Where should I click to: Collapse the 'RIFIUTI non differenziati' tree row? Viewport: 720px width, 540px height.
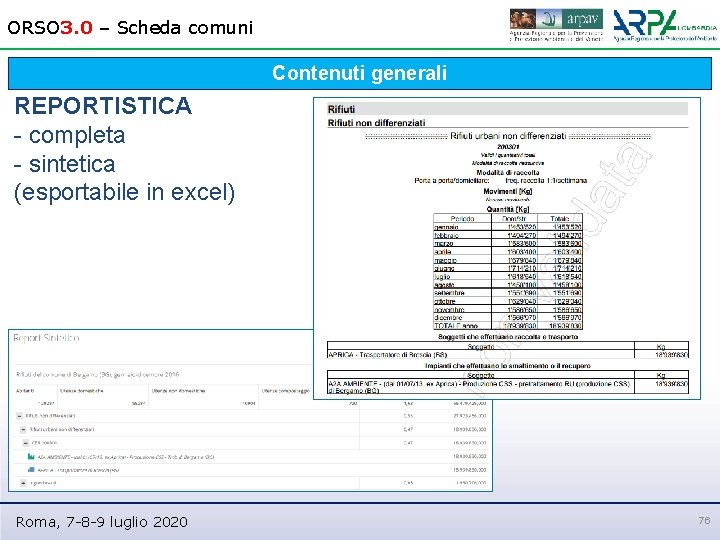[x=19, y=416]
